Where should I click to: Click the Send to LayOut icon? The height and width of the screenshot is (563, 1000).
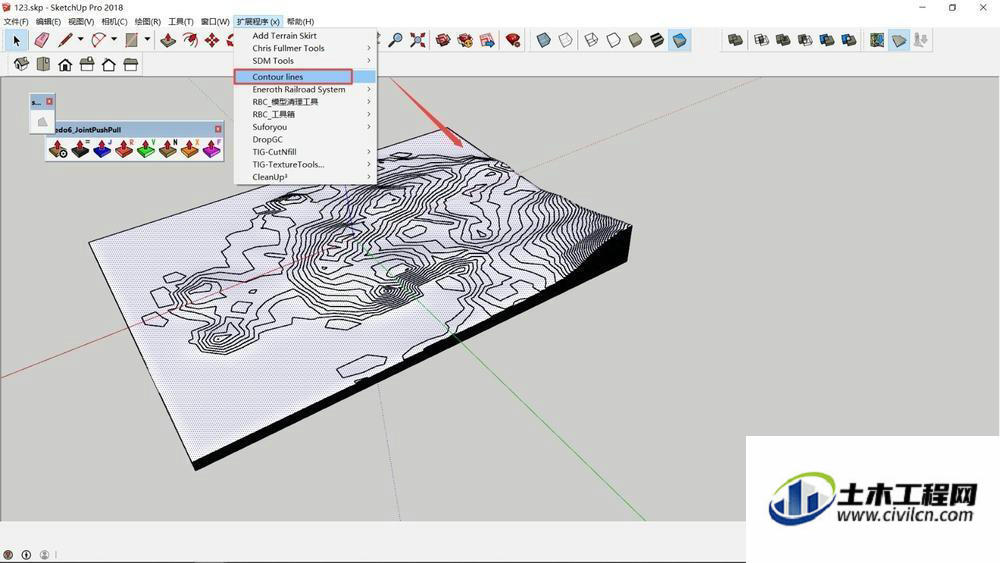pos(487,41)
